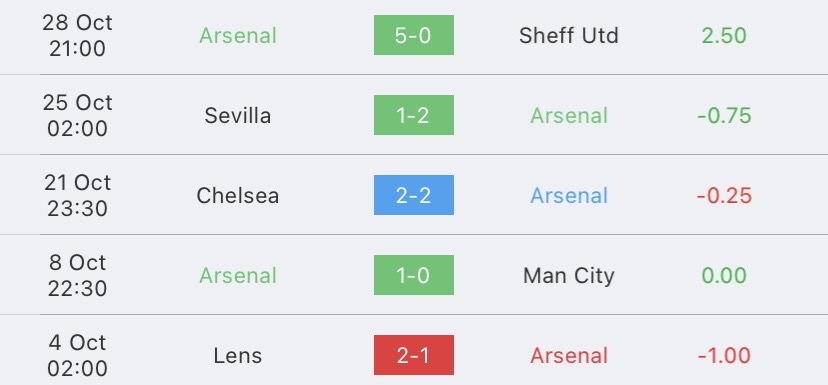Open the Lens team link
This screenshot has height=385, width=828.
238,356
